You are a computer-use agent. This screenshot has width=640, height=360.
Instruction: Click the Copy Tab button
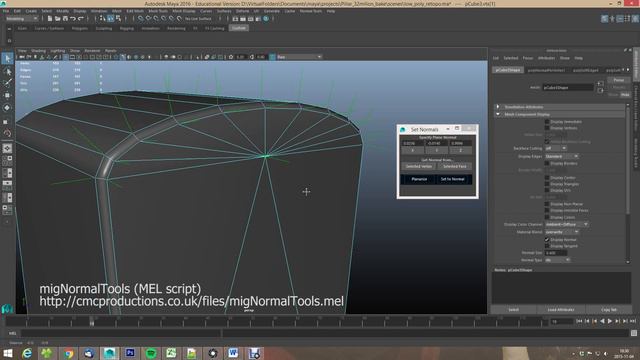click(609, 310)
